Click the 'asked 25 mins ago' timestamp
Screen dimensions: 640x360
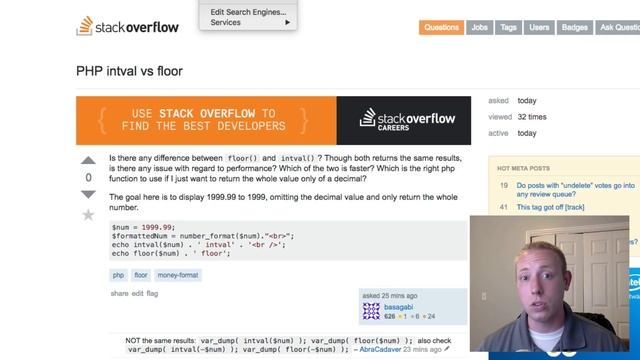pyautogui.click(x=390, y=296)
